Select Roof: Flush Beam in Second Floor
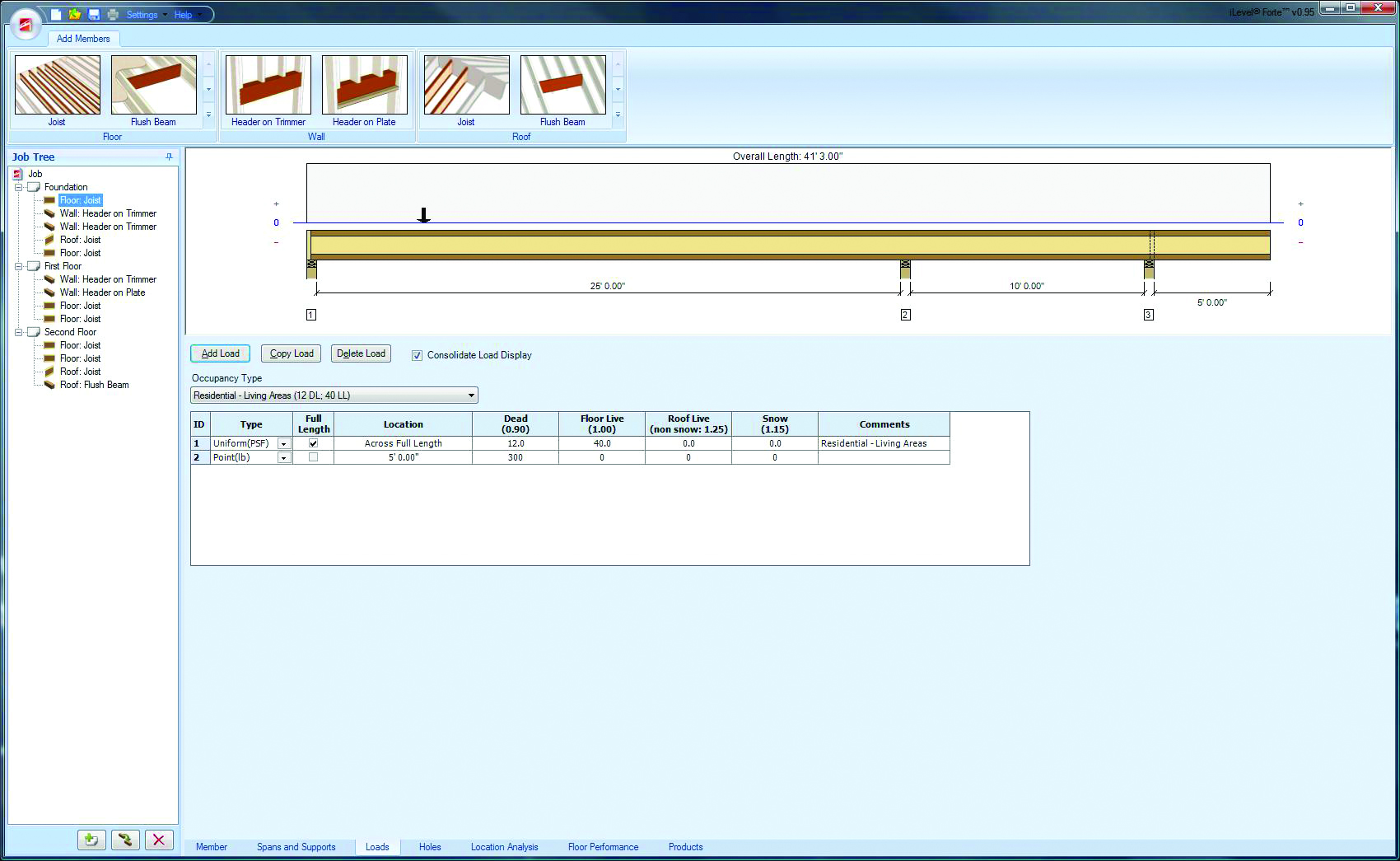The width and height of the screenshot is (1400, 861). pos(95,385)
